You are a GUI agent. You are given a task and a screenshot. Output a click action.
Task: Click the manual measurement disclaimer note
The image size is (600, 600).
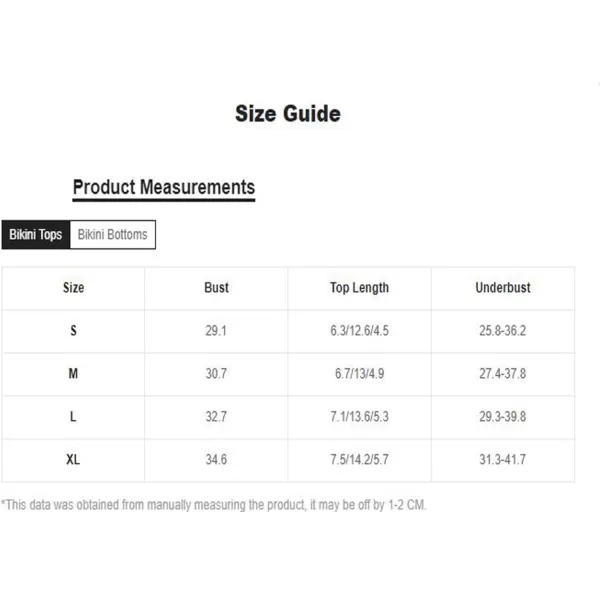click(214, 505)
